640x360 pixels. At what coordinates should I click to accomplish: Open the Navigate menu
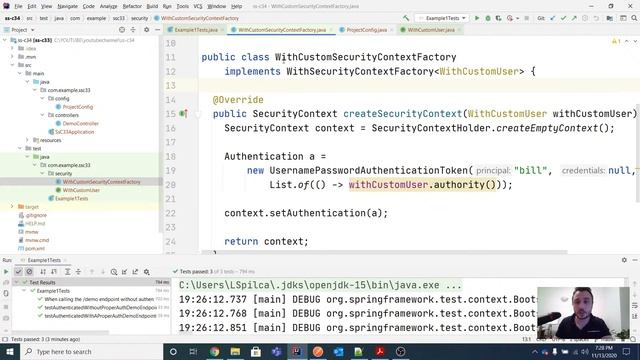click(x=67, y=6)
